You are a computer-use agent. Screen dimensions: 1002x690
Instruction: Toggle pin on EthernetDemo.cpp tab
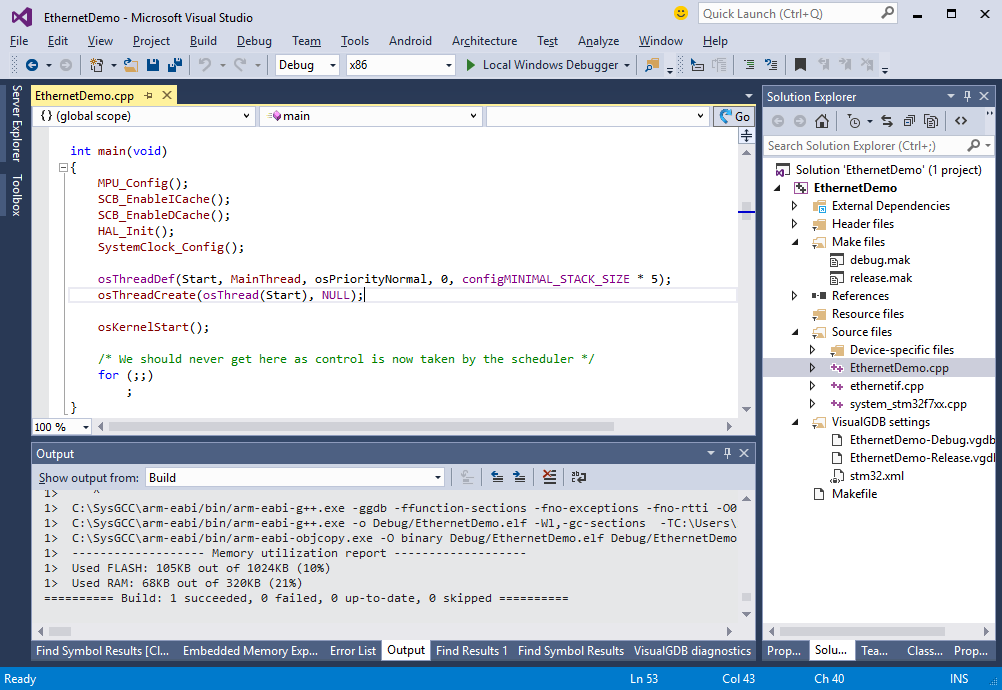[148, 95]
